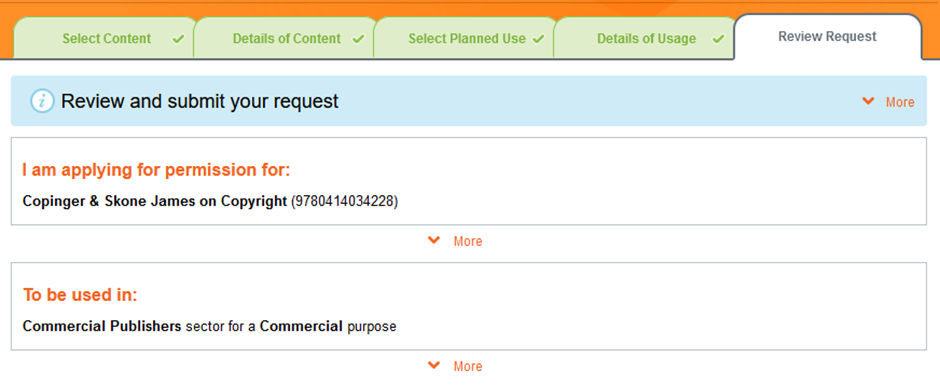Click the Copinger & Skone James on Copyright title
The width and height of the screenshot is (940, 385).
point(155,201)
